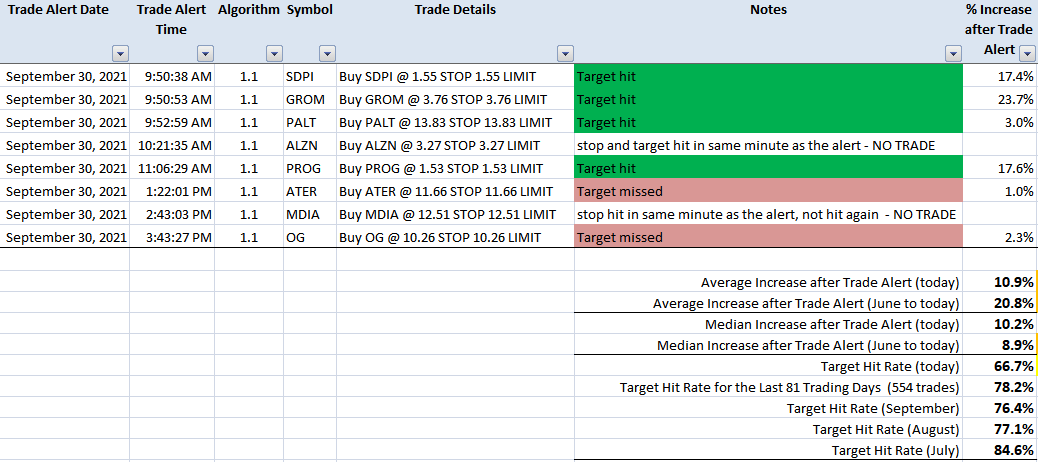Select the PALT symbol cell
This screenshot has height=462, width=1038.
310,122
